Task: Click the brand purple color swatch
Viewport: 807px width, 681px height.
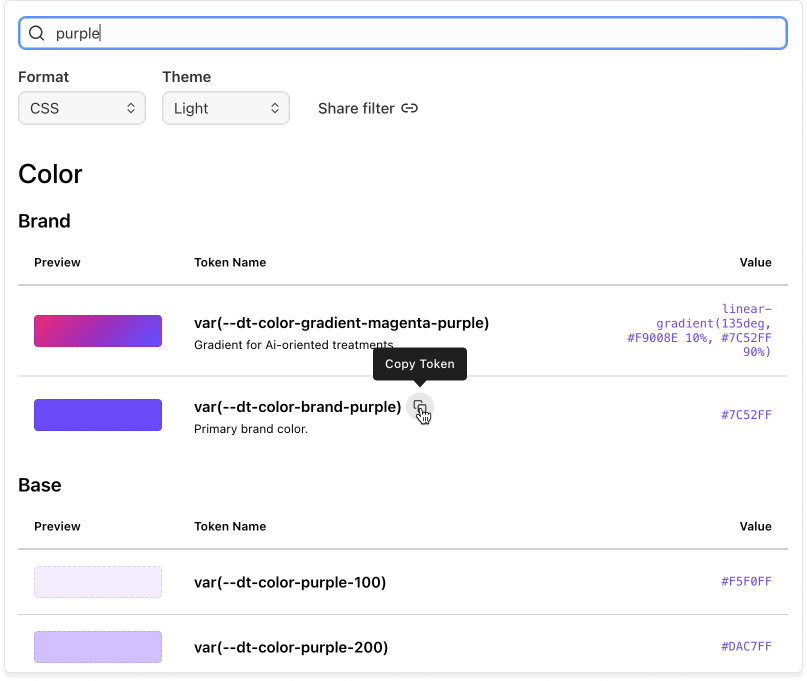Action: pyautogui.click(x=98, y=415)
